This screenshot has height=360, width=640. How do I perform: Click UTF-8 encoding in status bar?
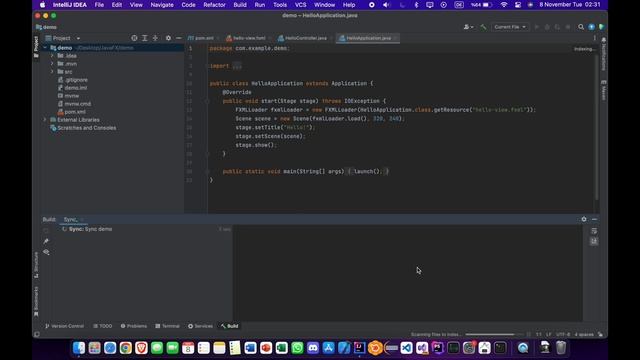click(563, 334)
